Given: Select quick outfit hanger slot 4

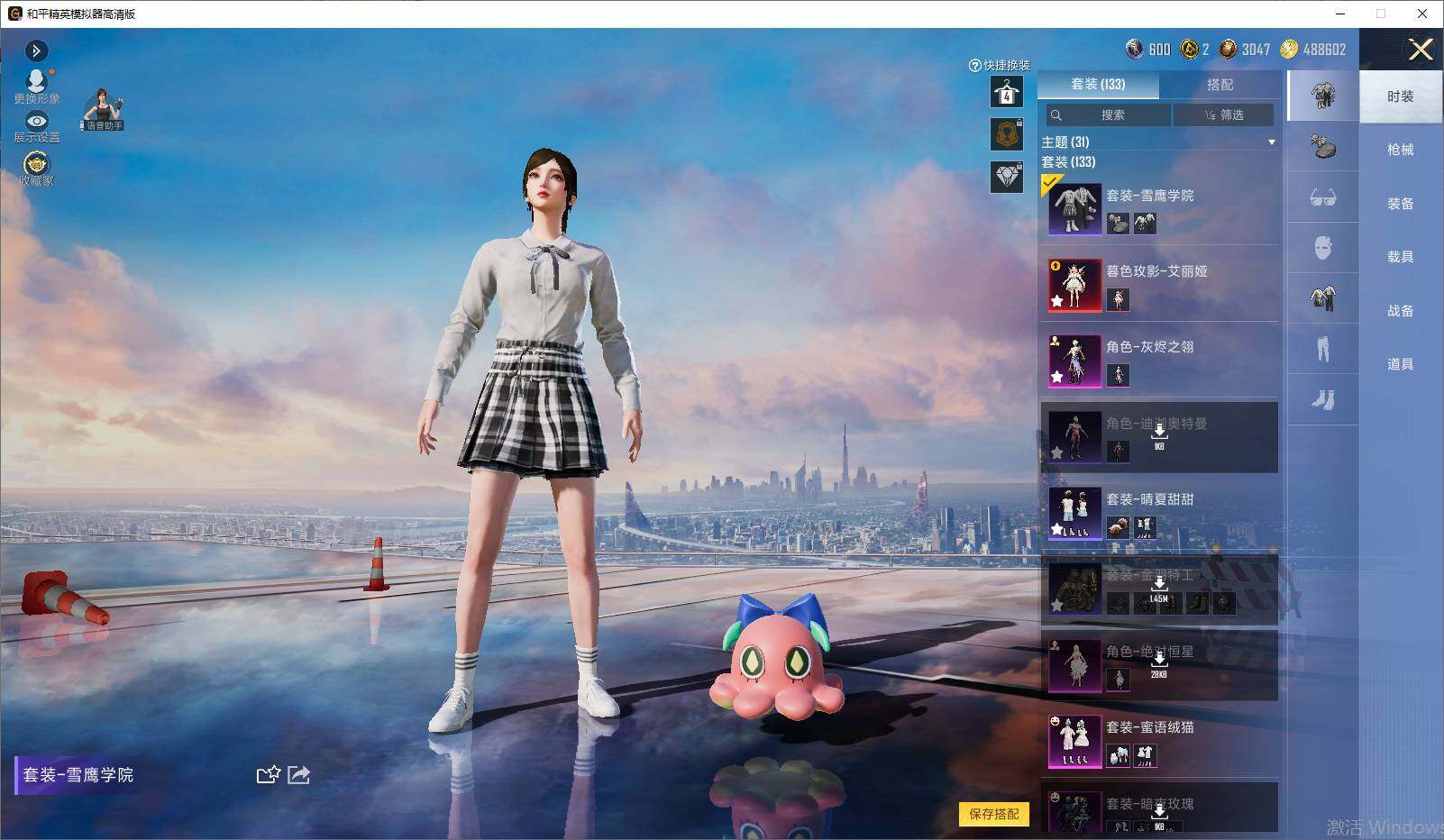Looking at the screenshot, I should pos(1007,92).
